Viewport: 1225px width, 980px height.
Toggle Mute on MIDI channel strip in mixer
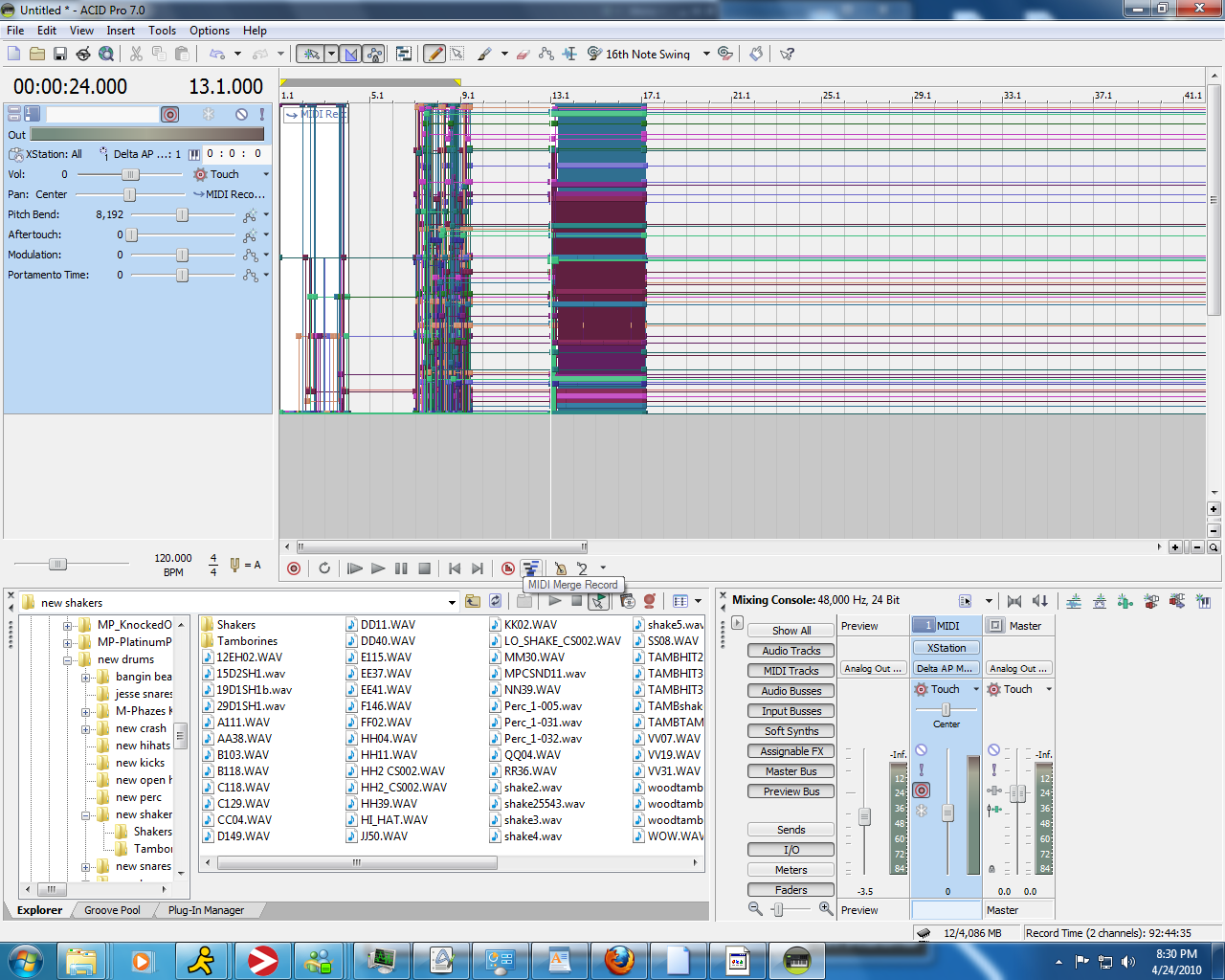pyautogui.click(x=921, y=750)
